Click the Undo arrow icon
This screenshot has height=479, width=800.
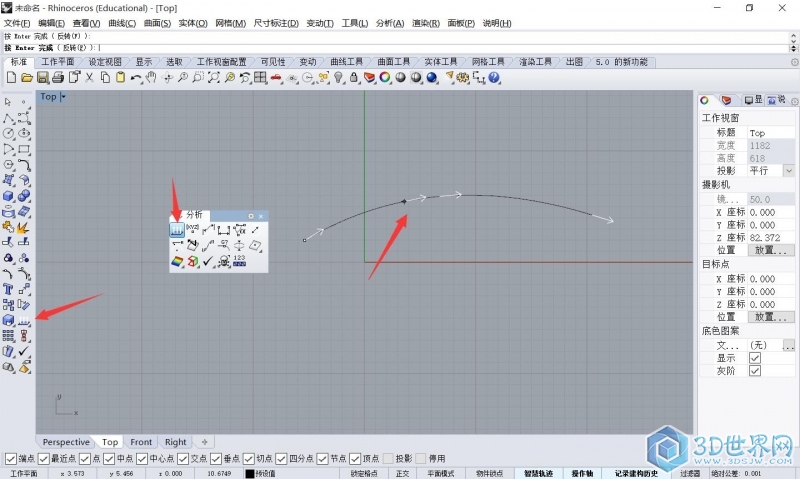click(136, 78)
